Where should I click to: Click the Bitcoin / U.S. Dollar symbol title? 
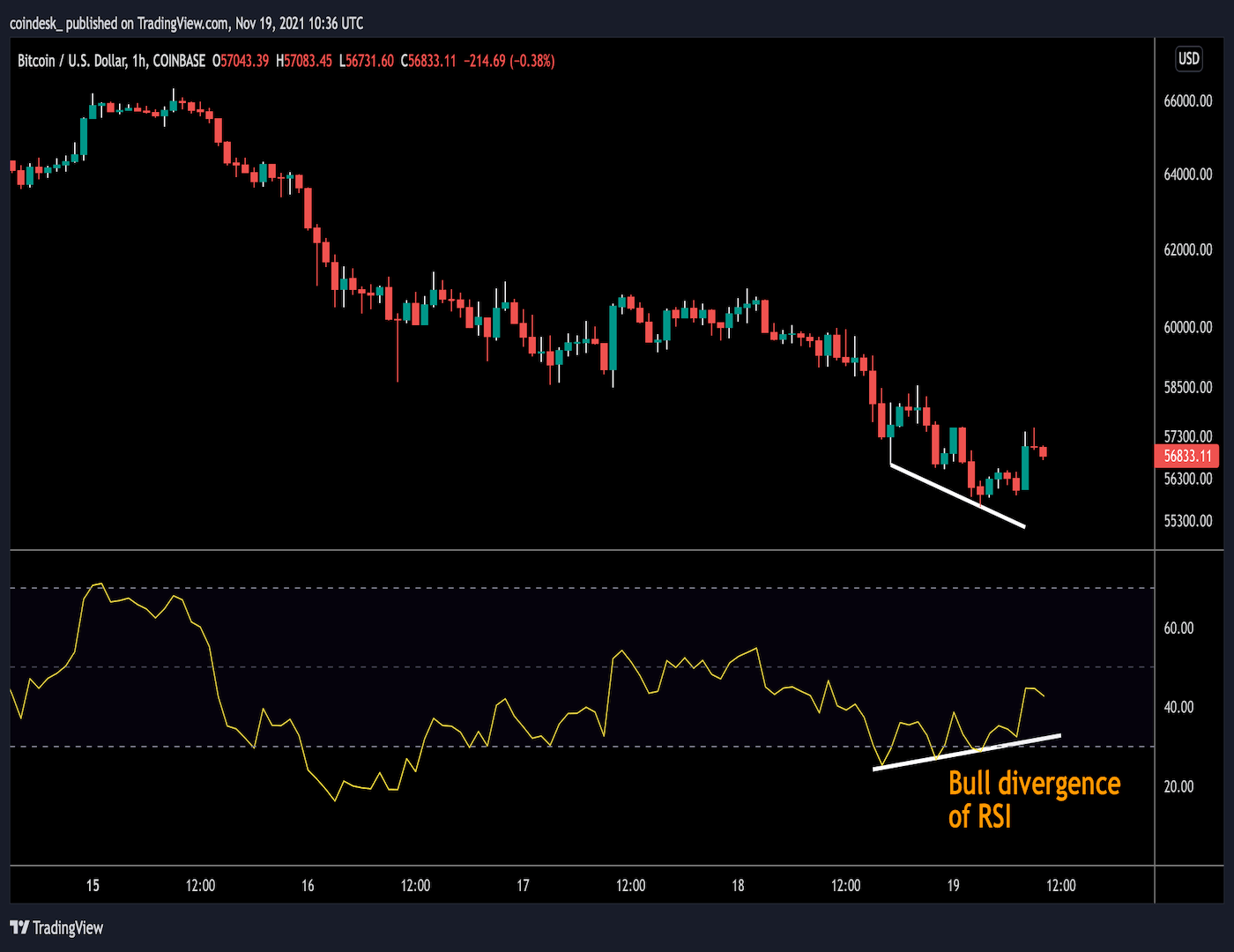tap(71, 61)
